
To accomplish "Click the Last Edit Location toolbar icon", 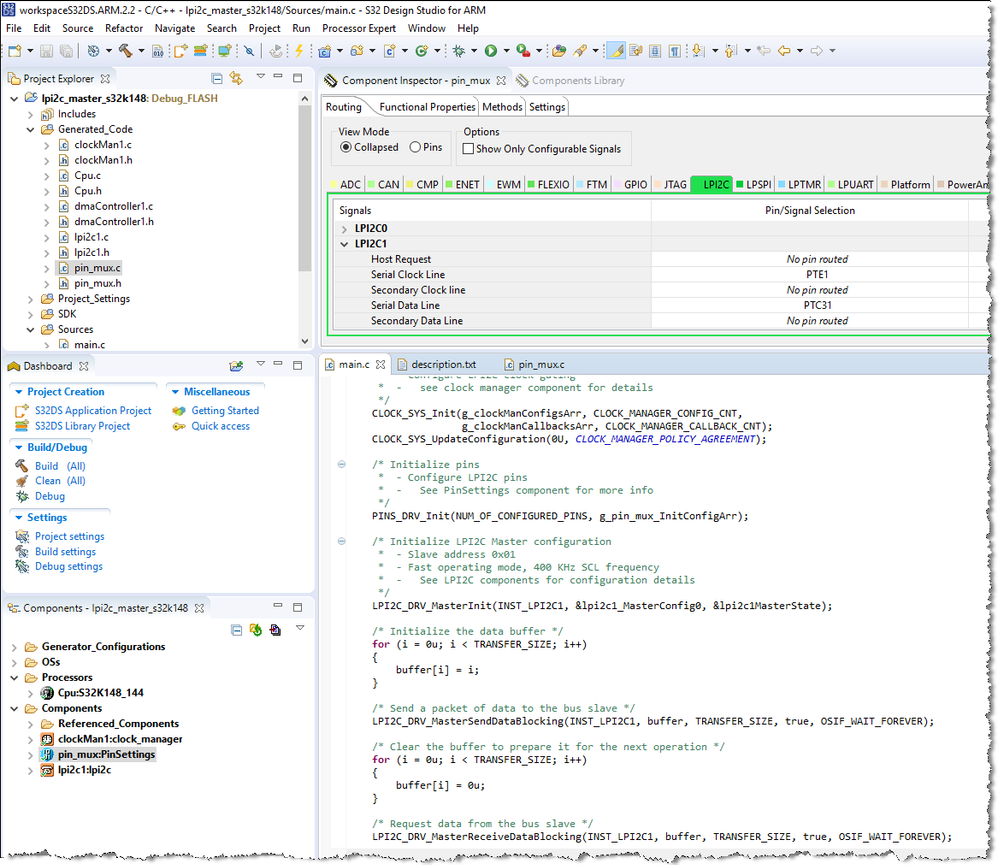I will point(764,51).
